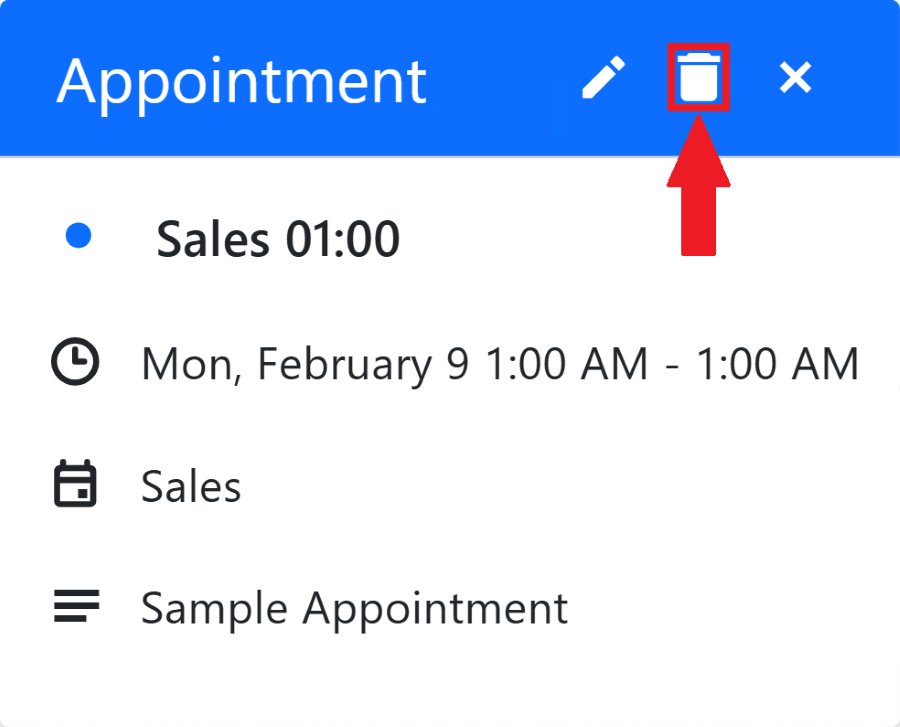Select the bold Sales 01:00 subject
900x727 pixels.
pyautogui.click(x=278, y=239)
